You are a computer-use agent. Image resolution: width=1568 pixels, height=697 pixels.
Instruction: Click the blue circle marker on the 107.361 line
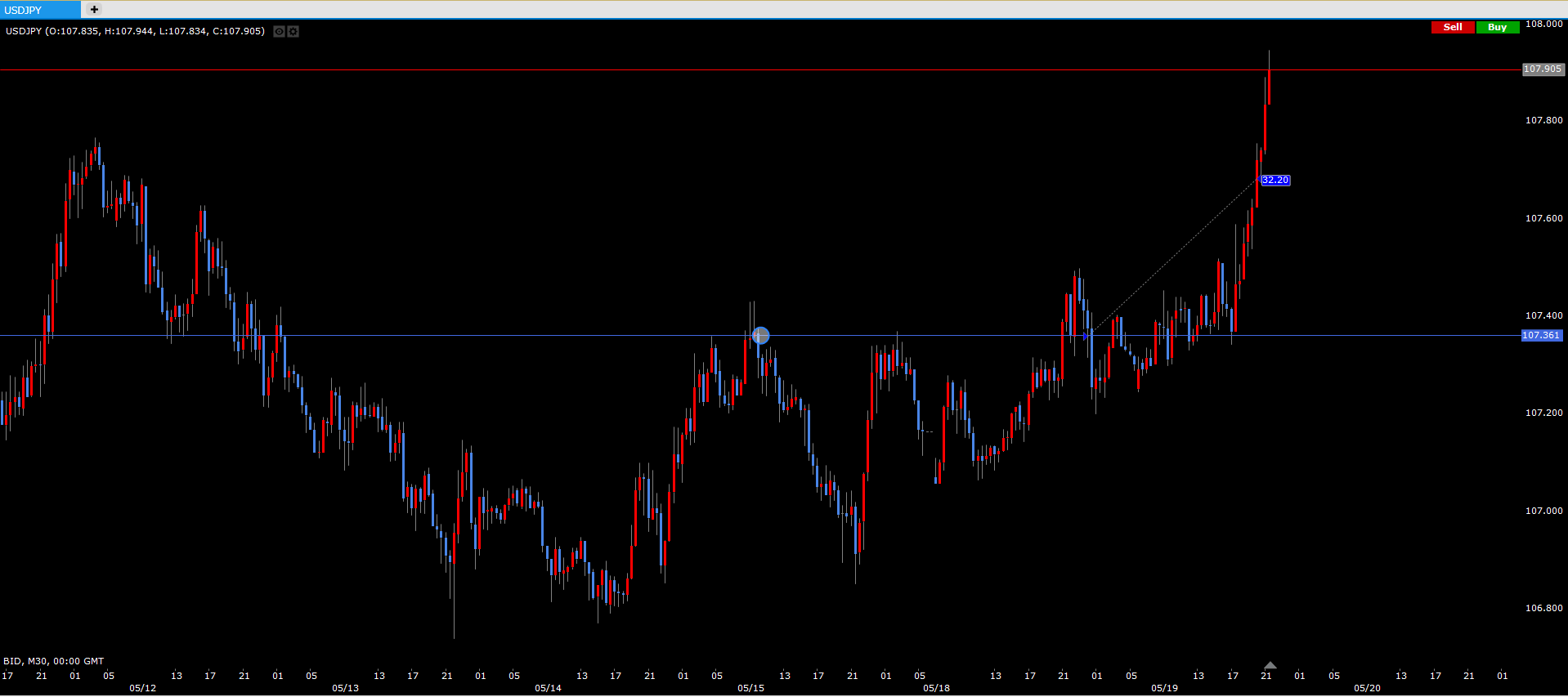point(760,335)
